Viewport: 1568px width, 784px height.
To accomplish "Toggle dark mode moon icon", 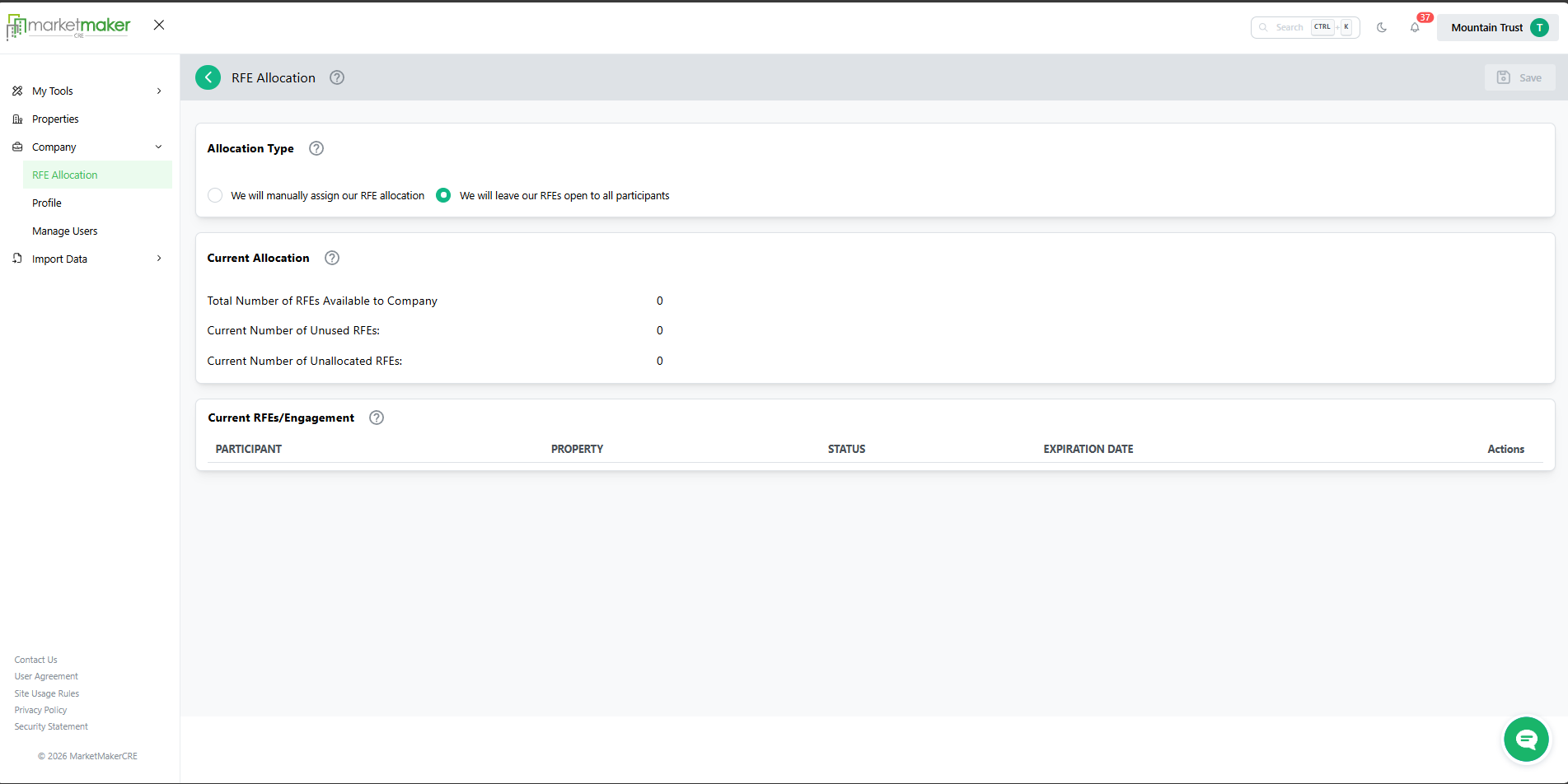I will tap(1382, 27).
